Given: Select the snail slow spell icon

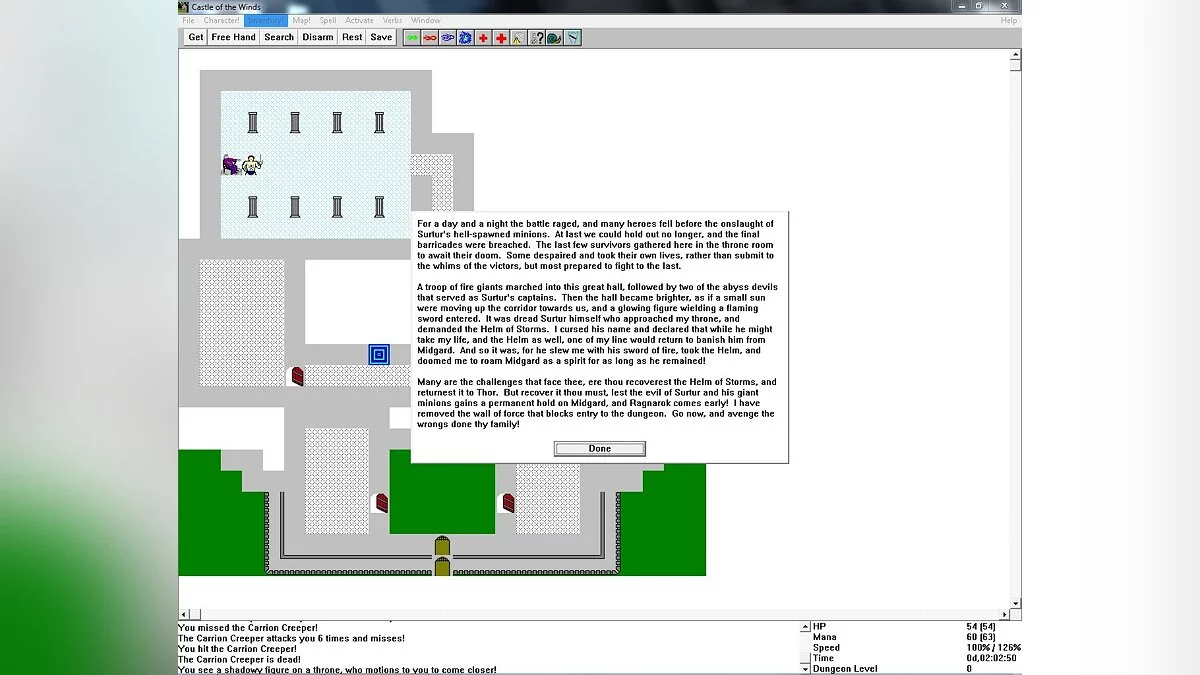Looking at the screenshot, I should 554,37.
